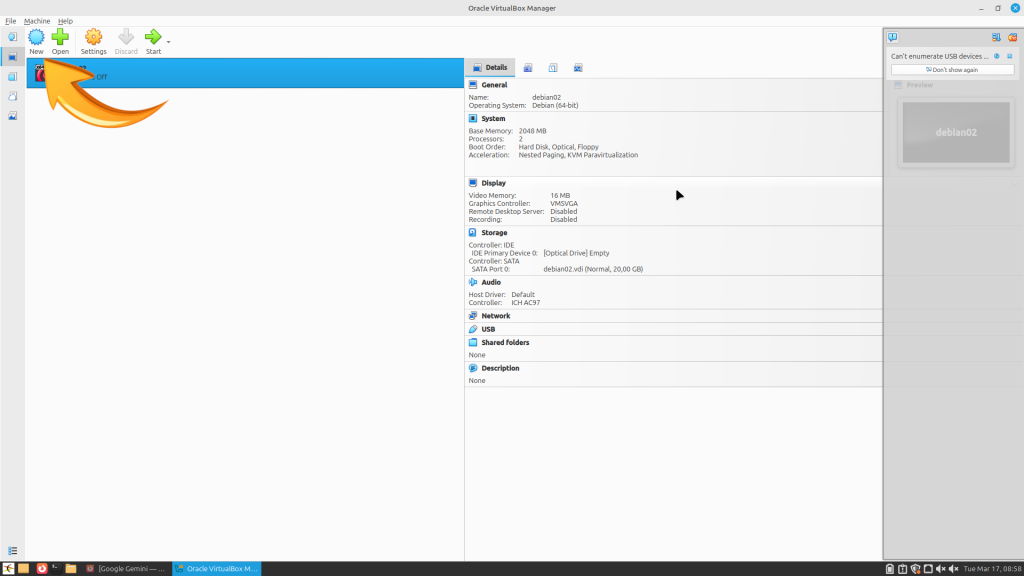
Task: Open the File menu
Action: coord(11,21)
